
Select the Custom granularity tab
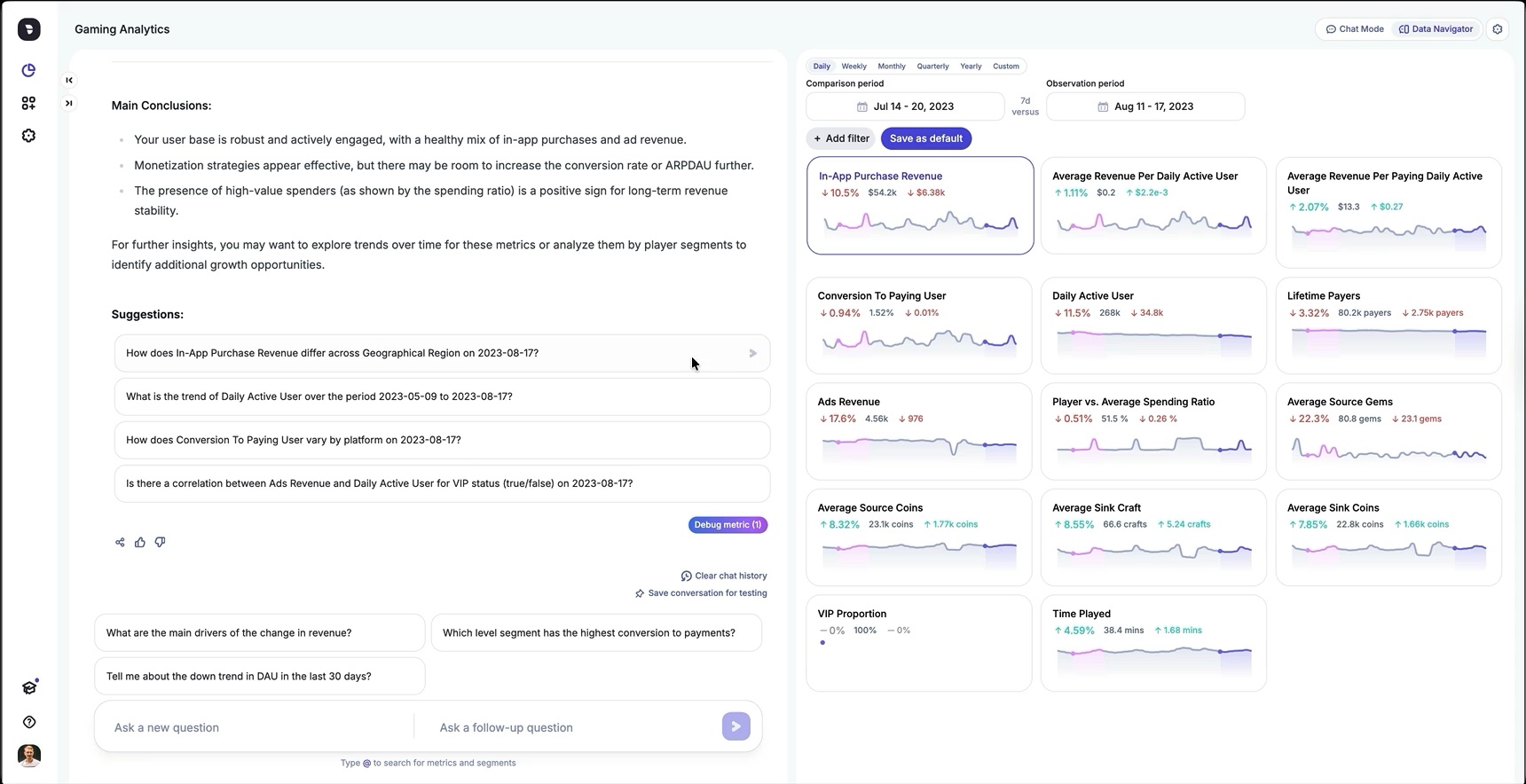[x=1006, y=67]
